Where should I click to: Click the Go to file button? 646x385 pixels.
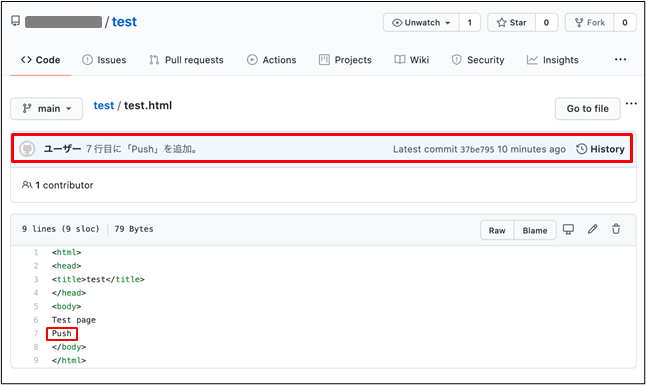click(x=587, y=109)
